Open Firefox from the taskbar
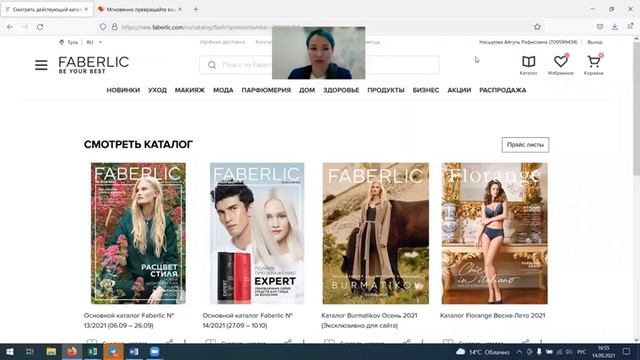The height and width of the screenshot is (360, 640). point(72,352)
